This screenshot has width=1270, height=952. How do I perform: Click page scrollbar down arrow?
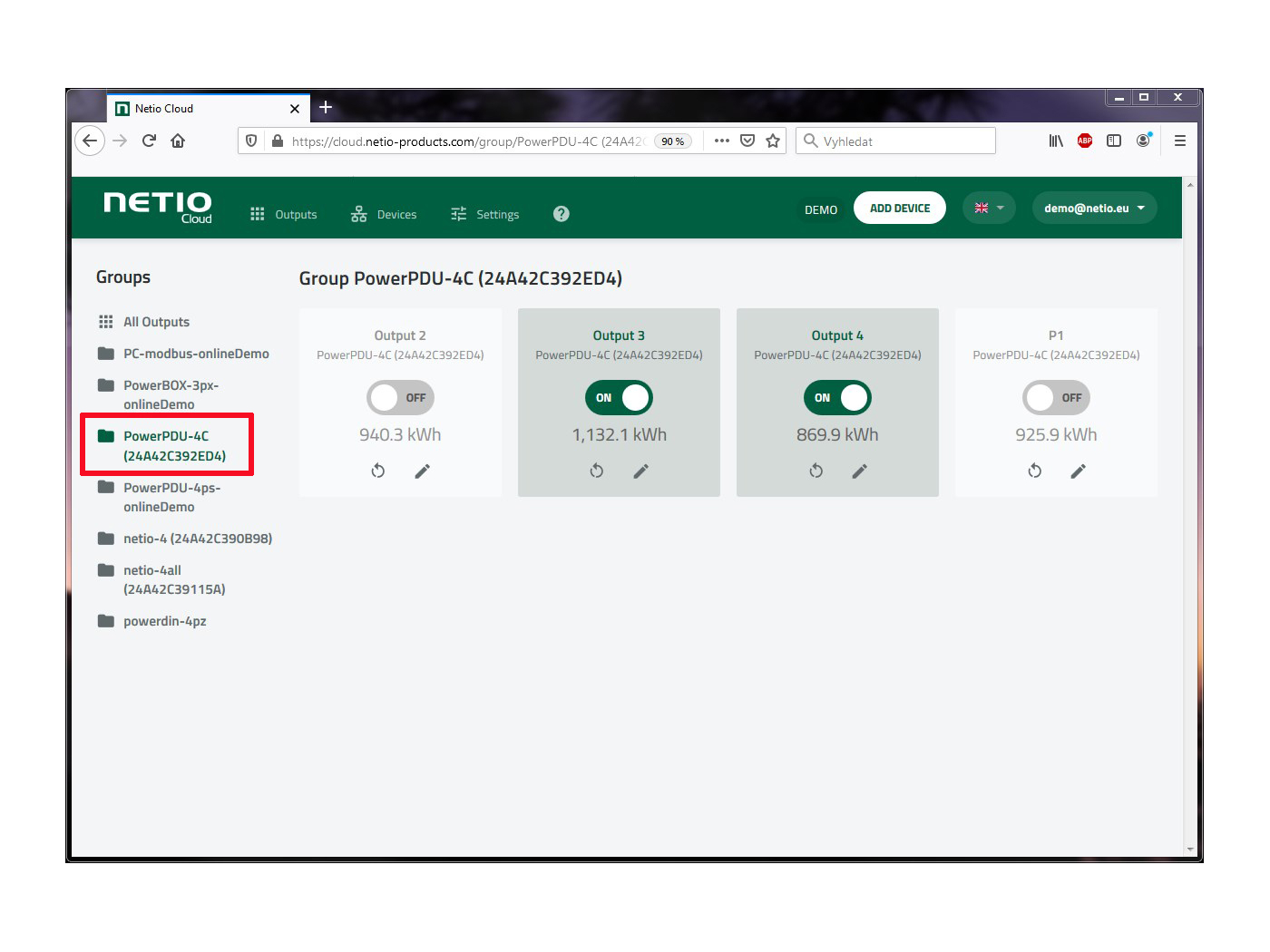pos(1190,850)
